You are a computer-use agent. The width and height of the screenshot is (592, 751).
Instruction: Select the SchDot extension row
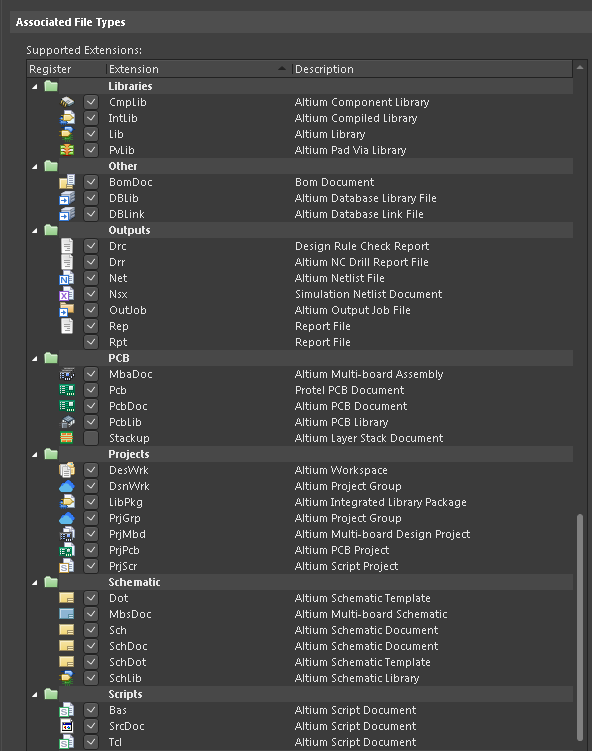coord(300,662)
